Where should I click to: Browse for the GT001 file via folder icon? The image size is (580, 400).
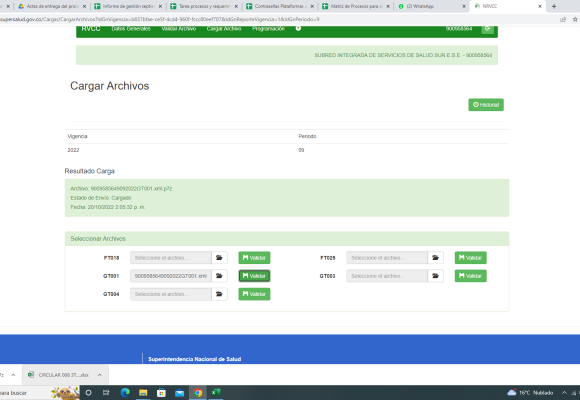pyautogui.click(x=219, y=276)
